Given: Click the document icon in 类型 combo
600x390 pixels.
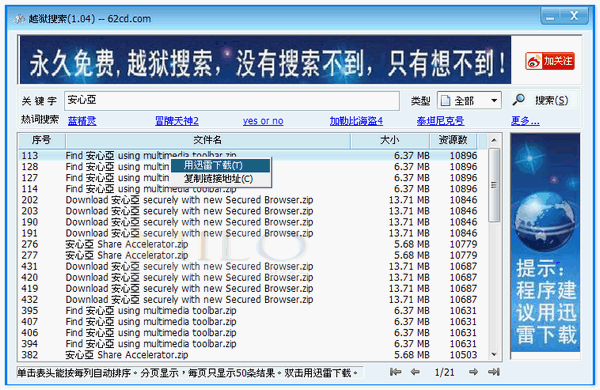Looking at the screenshot, I should point(445,101).
